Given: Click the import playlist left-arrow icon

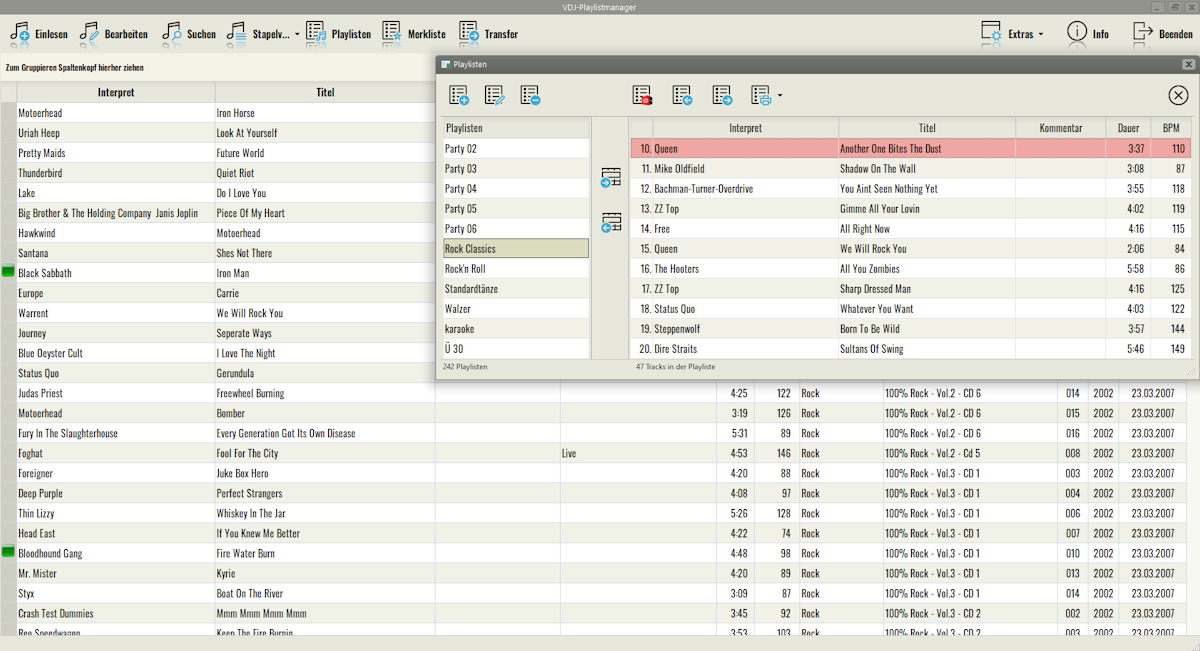Looking at the screenshot, I should click(x=682, y=96).
